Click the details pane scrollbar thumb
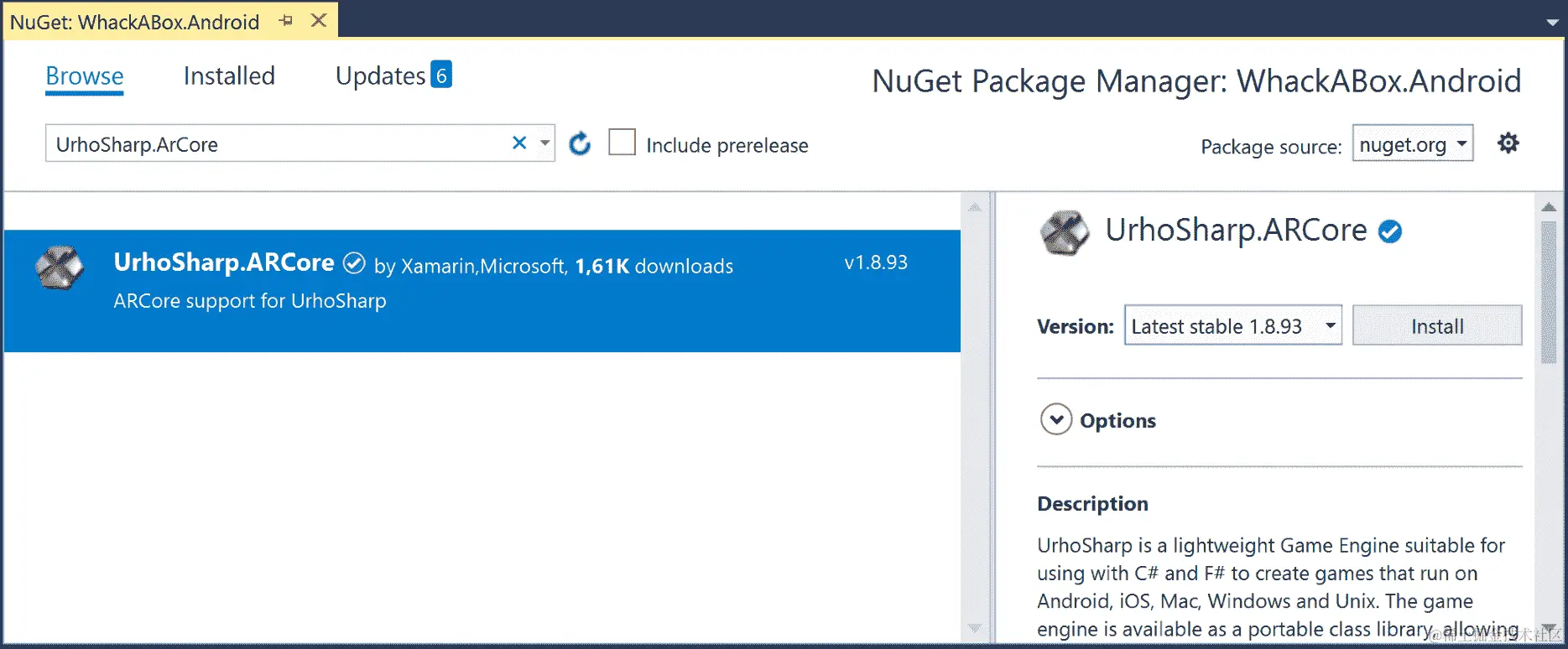Screen dimensions: 1568x649 [x=1549, y=291]
